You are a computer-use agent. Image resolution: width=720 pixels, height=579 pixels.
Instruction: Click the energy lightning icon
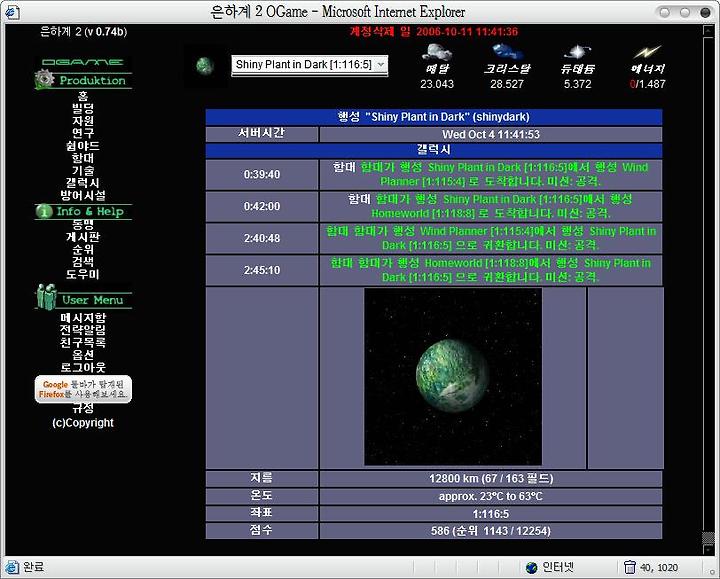coord(647,52)
